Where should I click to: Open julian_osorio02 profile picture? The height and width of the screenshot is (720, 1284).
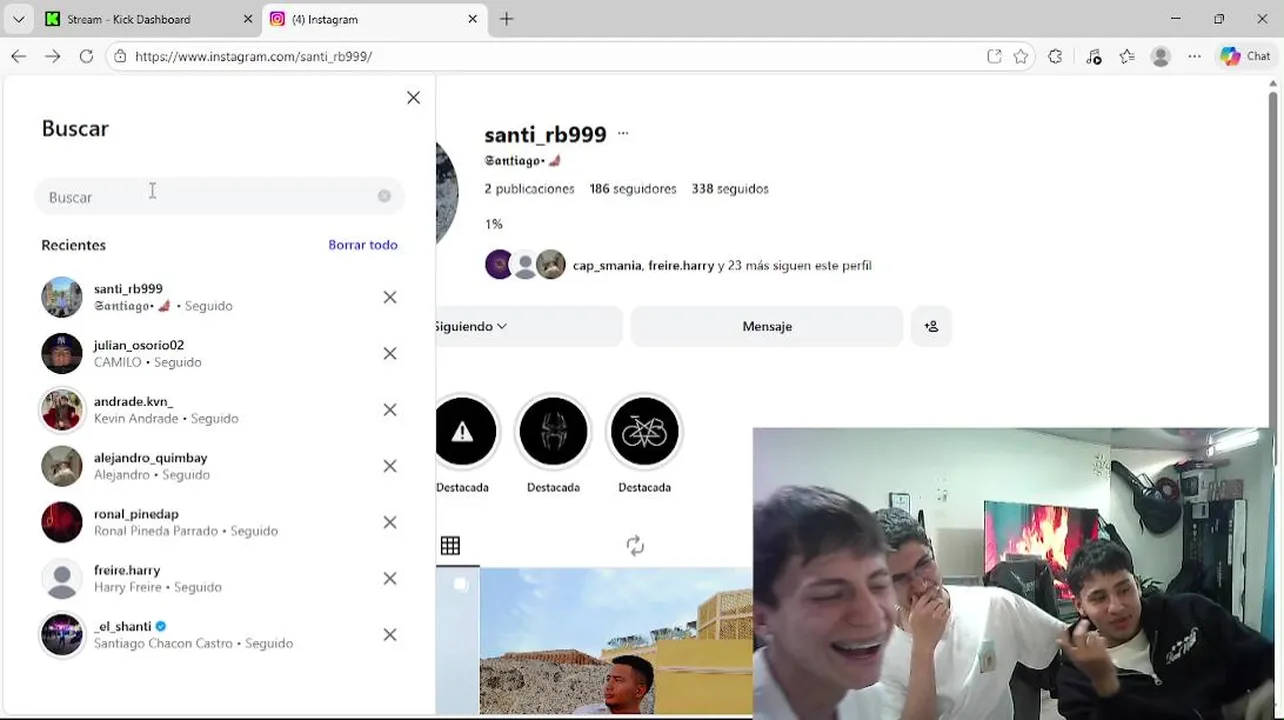(x=62, y=353)
